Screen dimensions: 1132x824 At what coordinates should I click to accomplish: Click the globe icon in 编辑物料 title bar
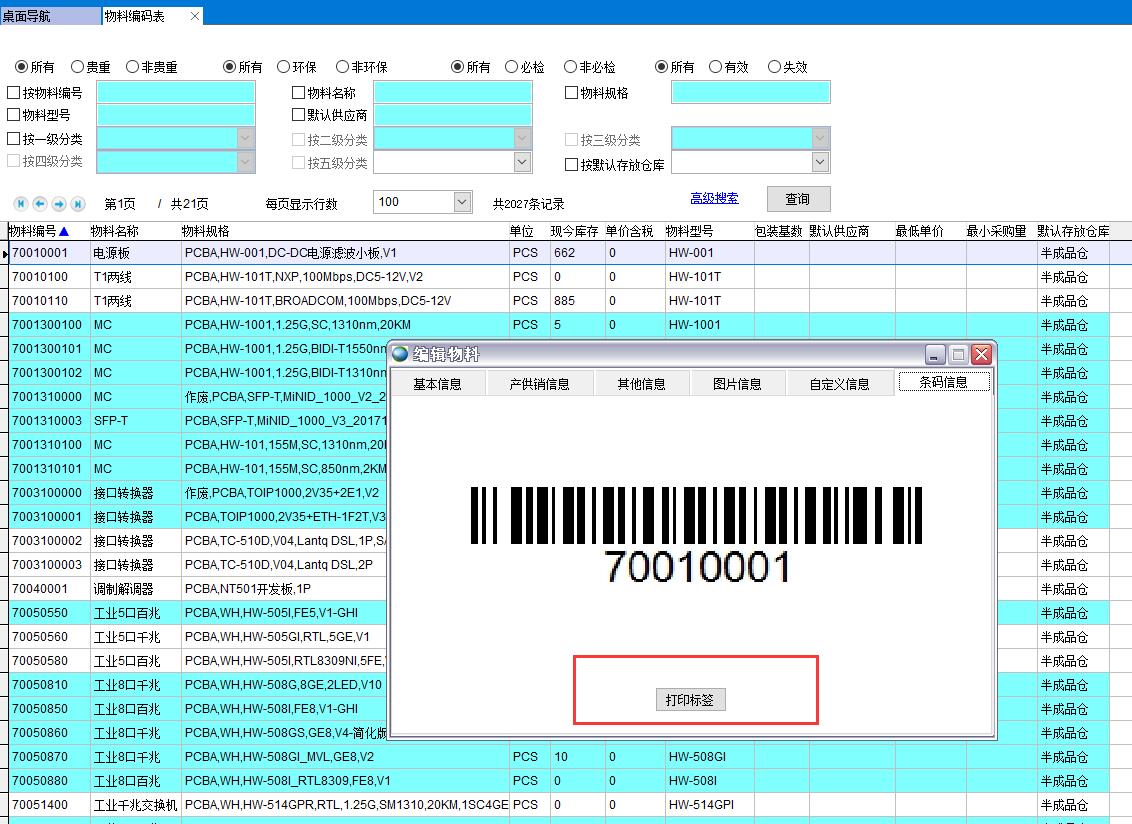(400, 354)
